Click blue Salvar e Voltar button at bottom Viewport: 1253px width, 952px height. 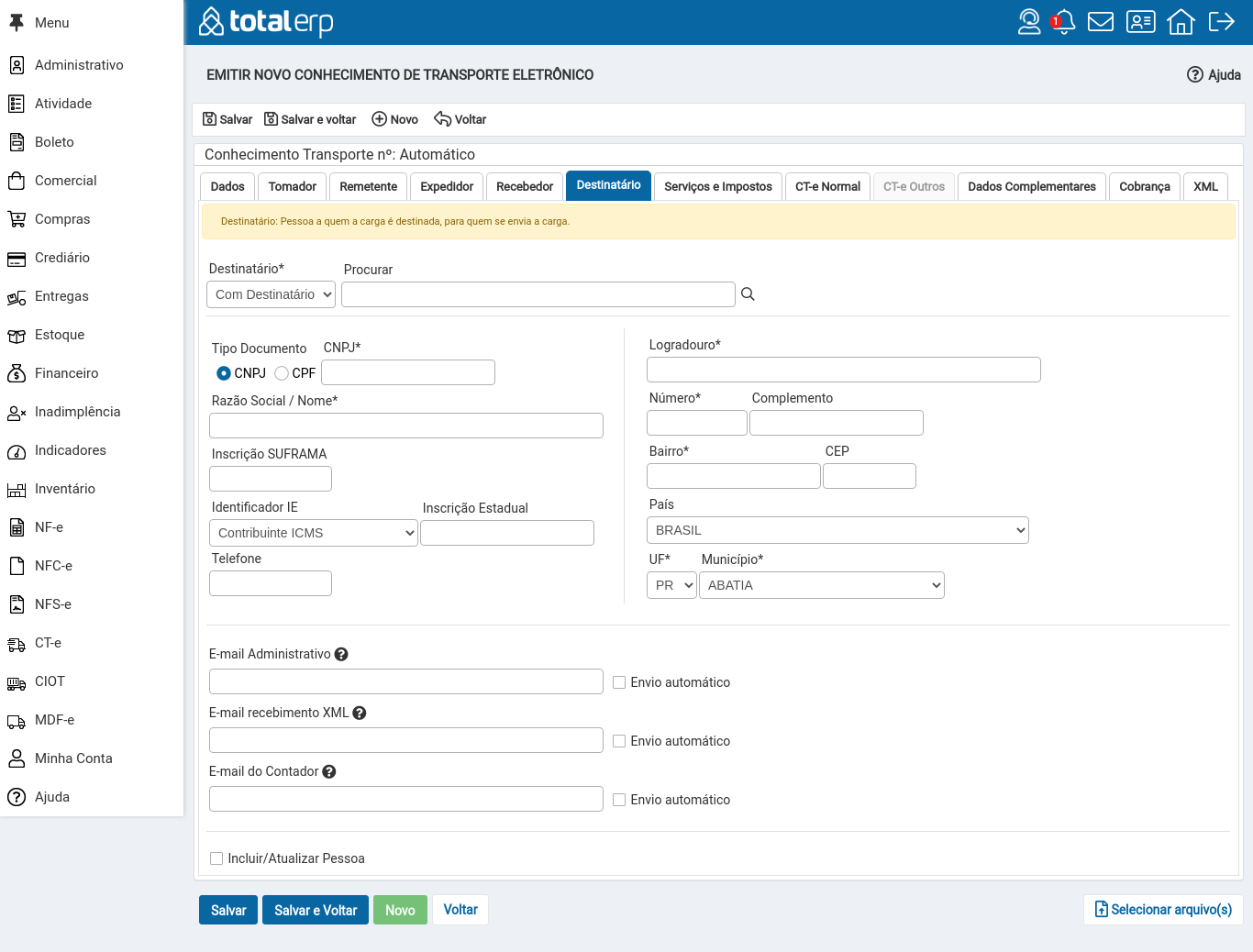[x=316, y=910]
